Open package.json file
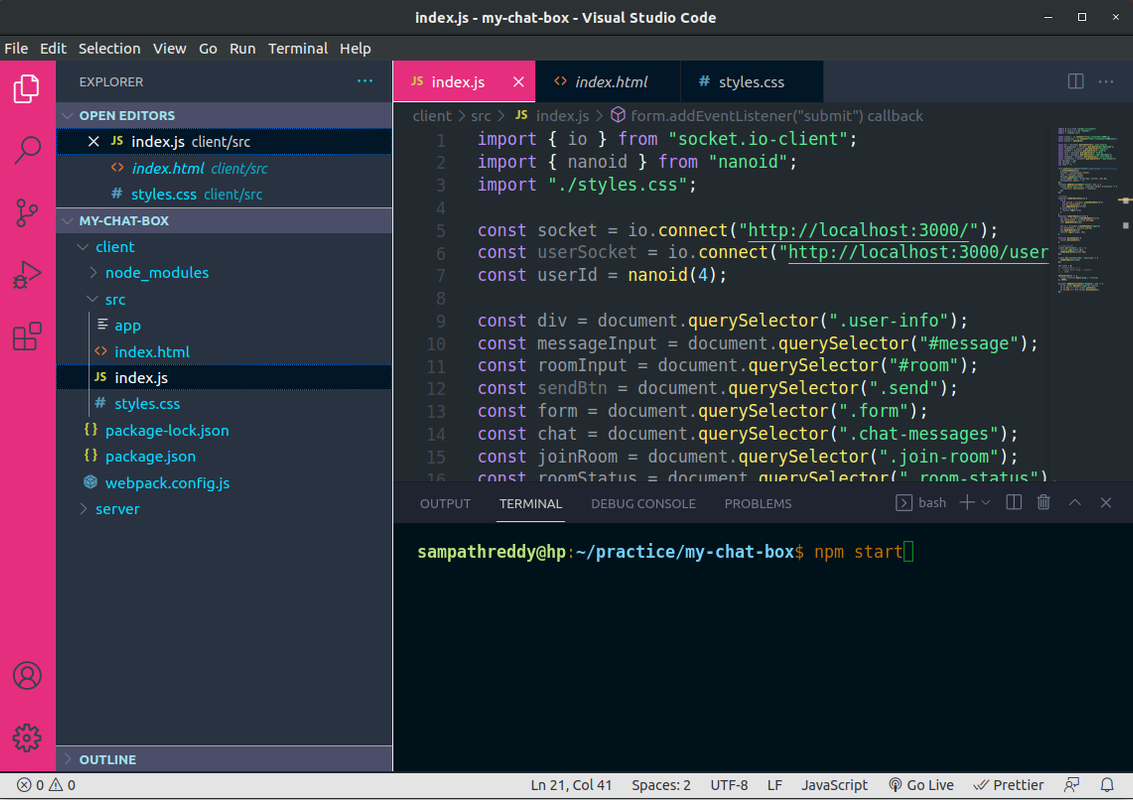This screenshot has width=1133, height=800. 224,456
